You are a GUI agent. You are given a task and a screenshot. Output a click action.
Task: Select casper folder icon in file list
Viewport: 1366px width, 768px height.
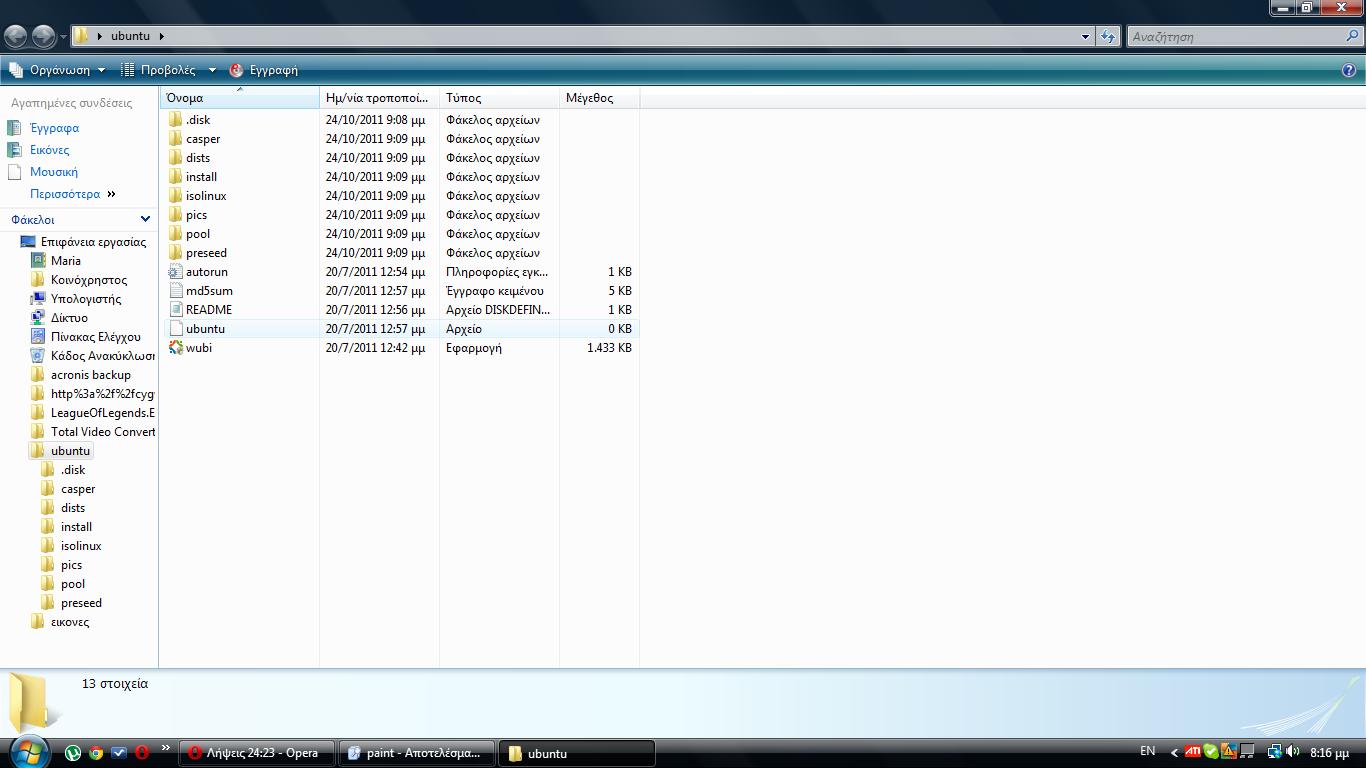click(176, 139)
